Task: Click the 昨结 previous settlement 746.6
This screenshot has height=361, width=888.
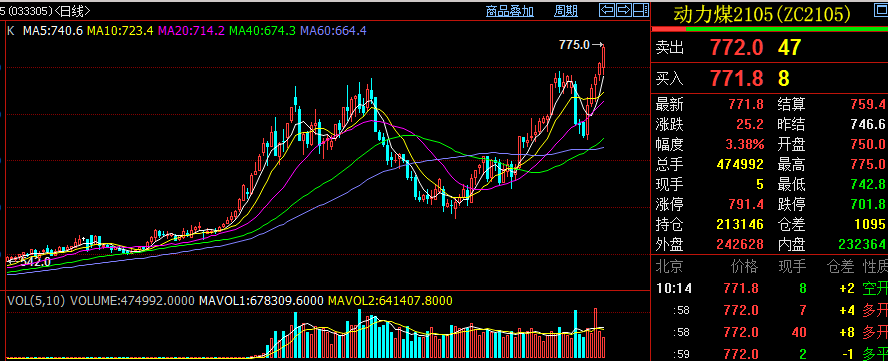Action: (868, 124)
